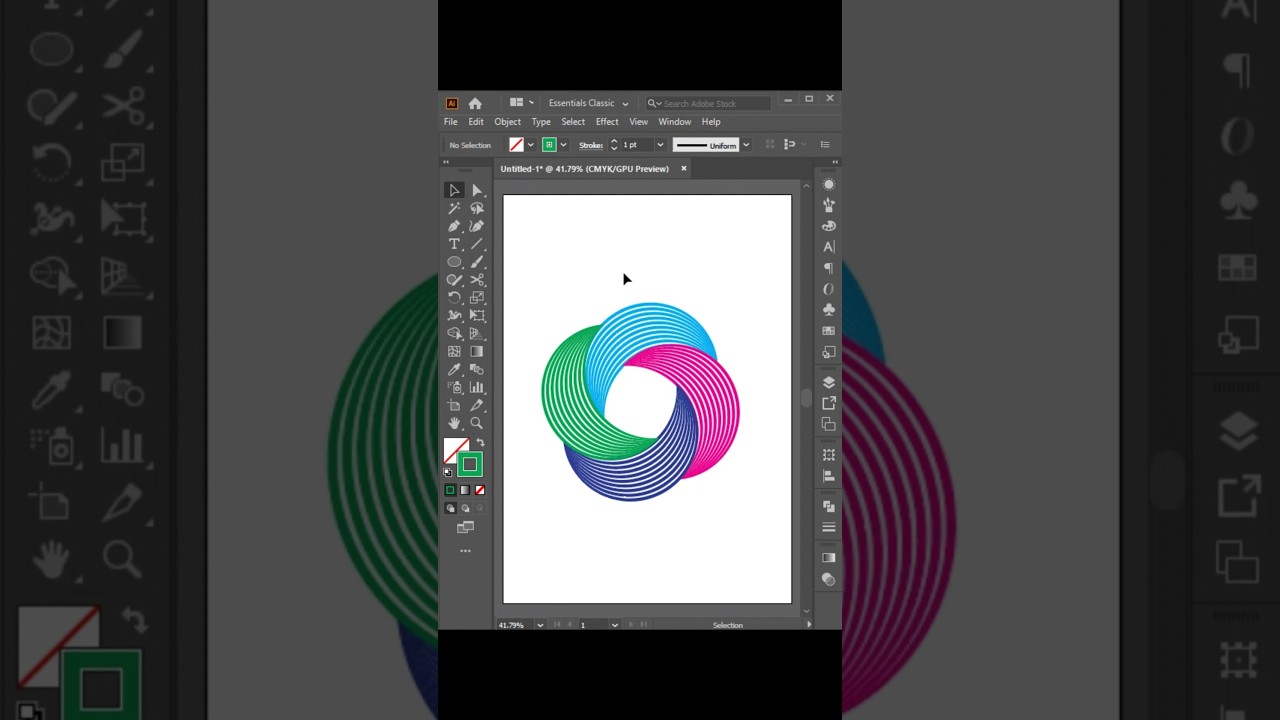Select the Zoom magnifier tool
This screenshot has width=1280, height=720.
coord(477,424)
